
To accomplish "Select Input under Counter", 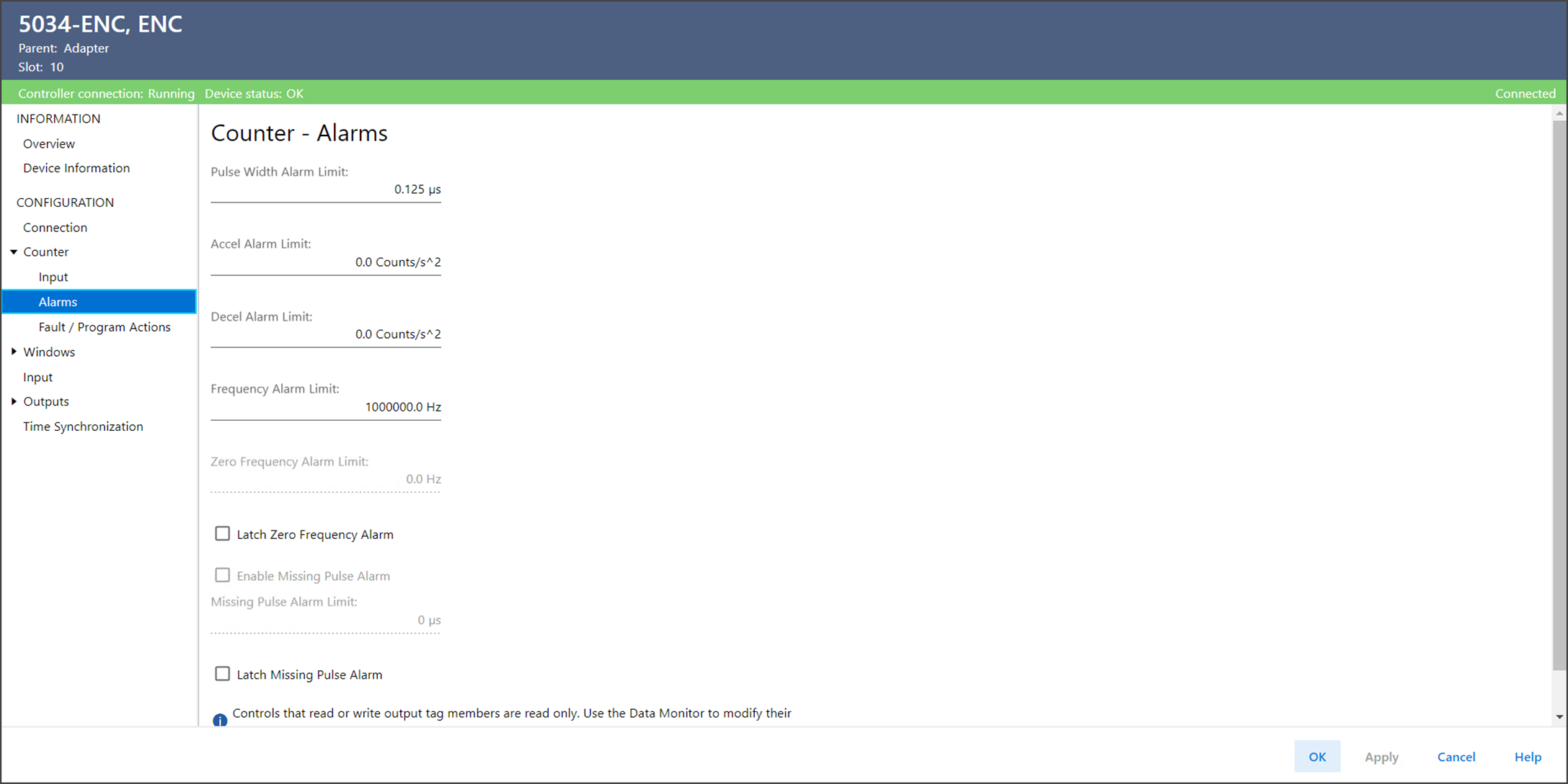I will coord(53,277).
